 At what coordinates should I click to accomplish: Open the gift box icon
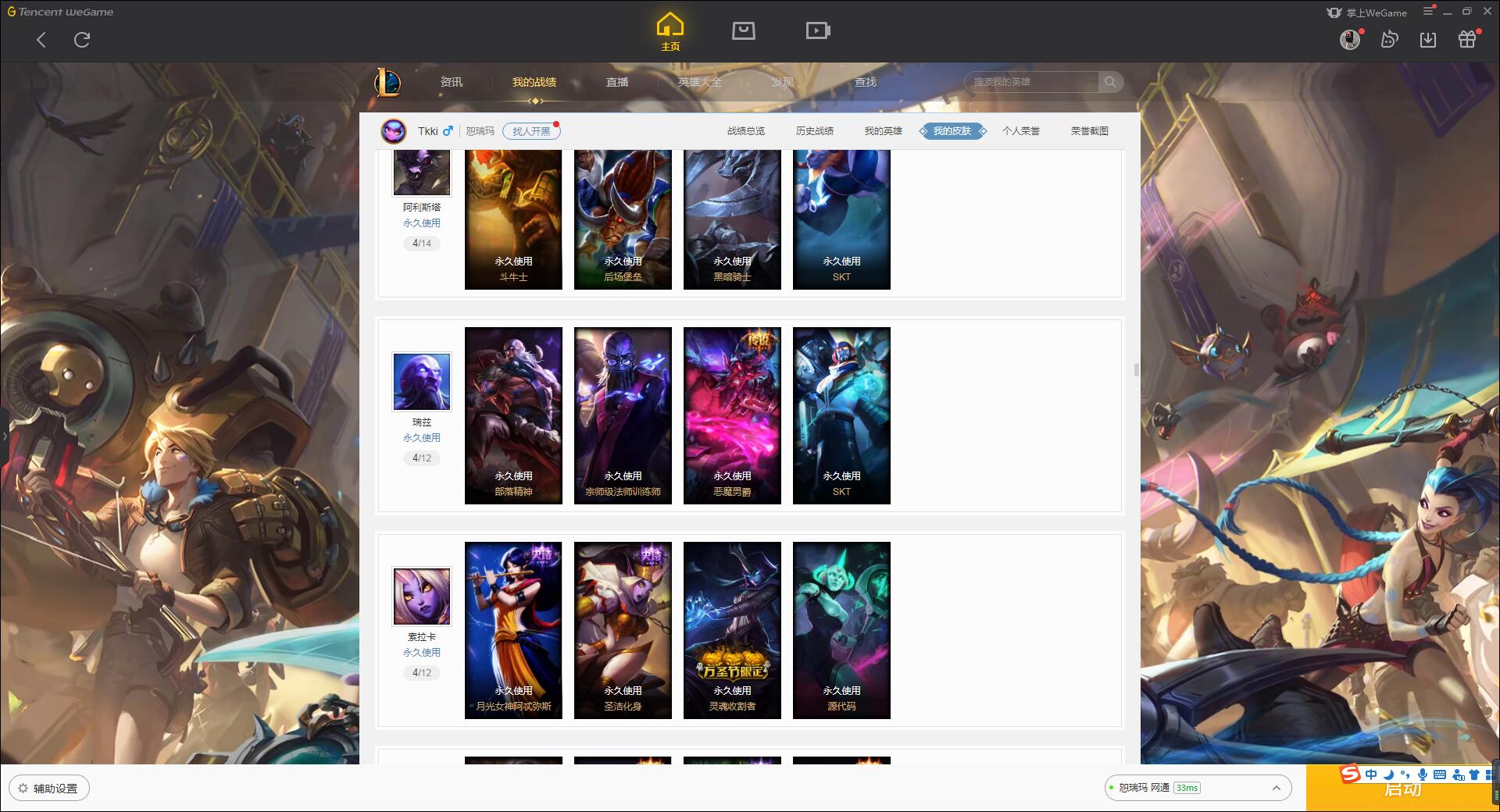1467,39
